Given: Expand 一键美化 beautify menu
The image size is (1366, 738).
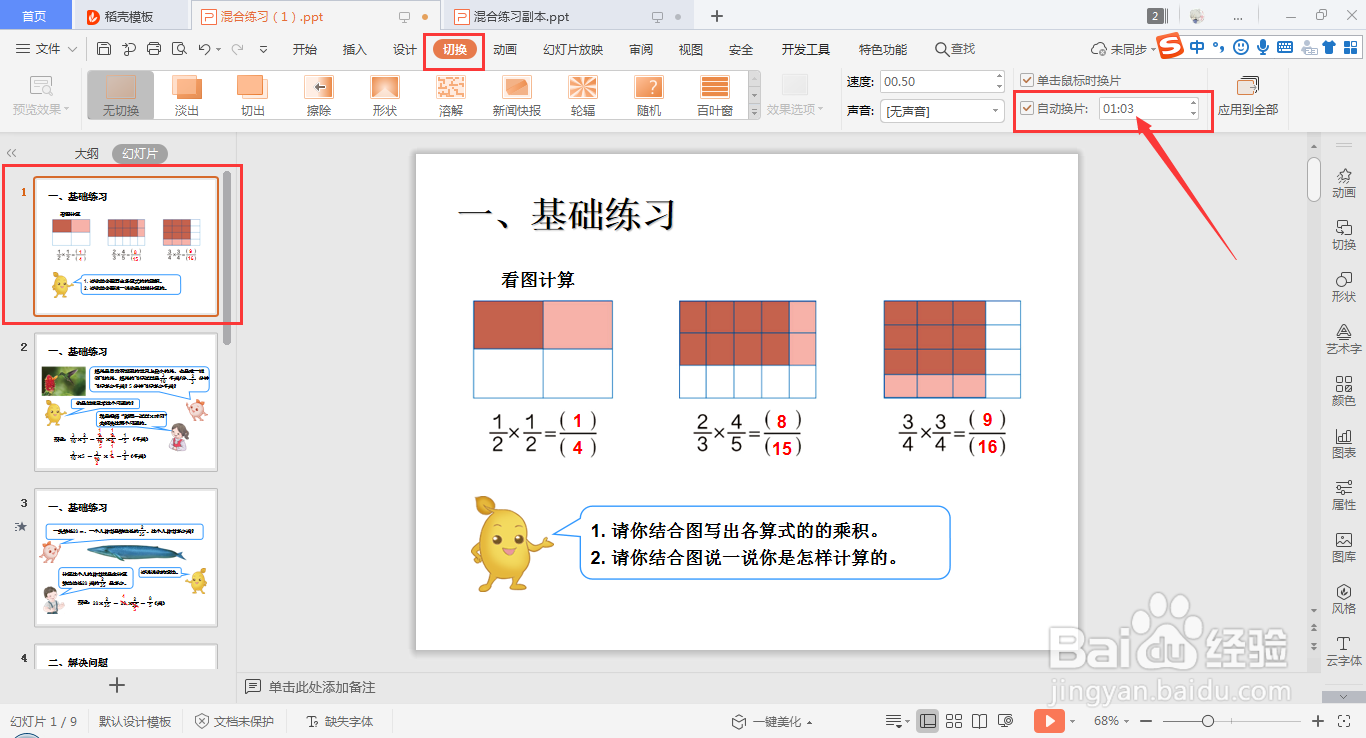Looking at the screenshot, I should (772, 721).
